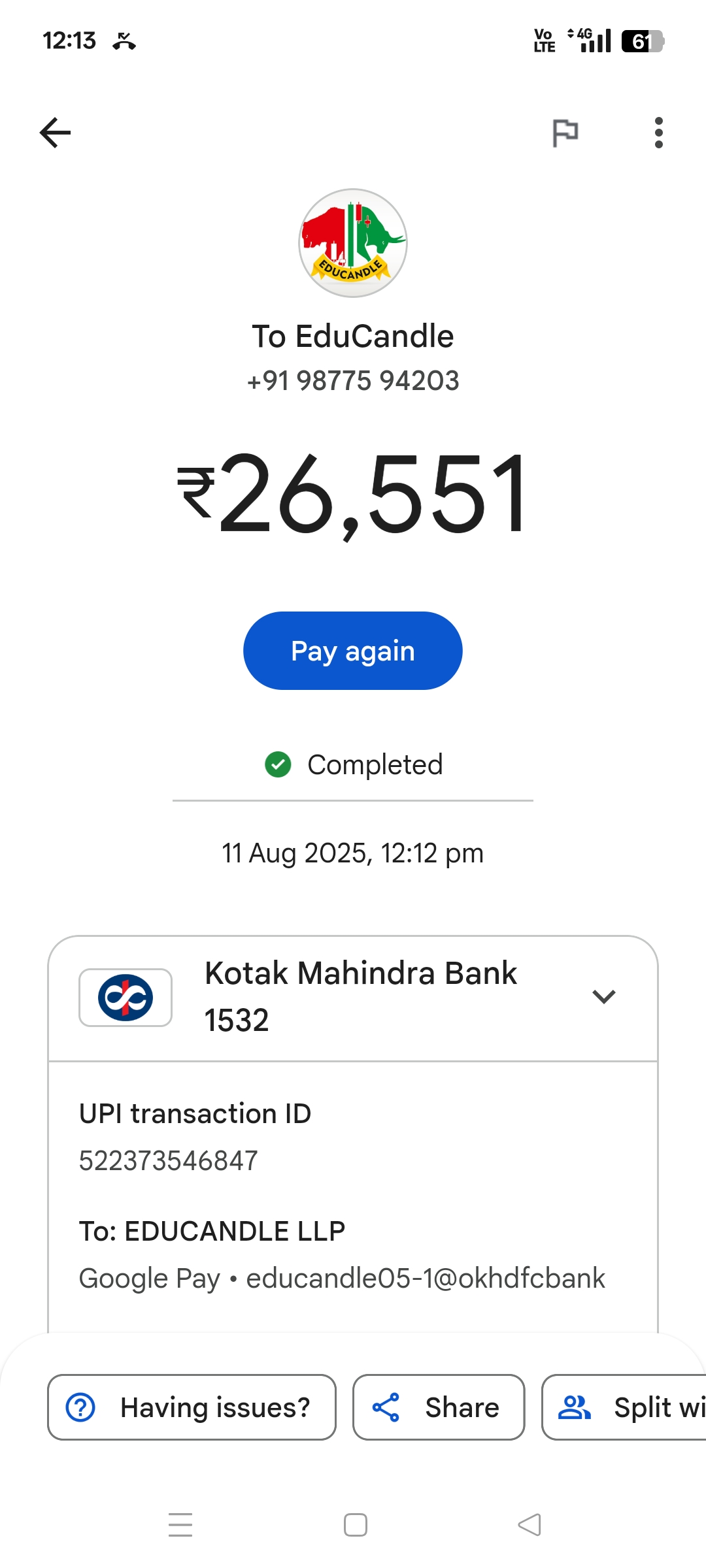Tap the educandle05-1@okhdfcbank UPI address
This screenshot has height=1568, width=706.
(x=426, y=1279)
